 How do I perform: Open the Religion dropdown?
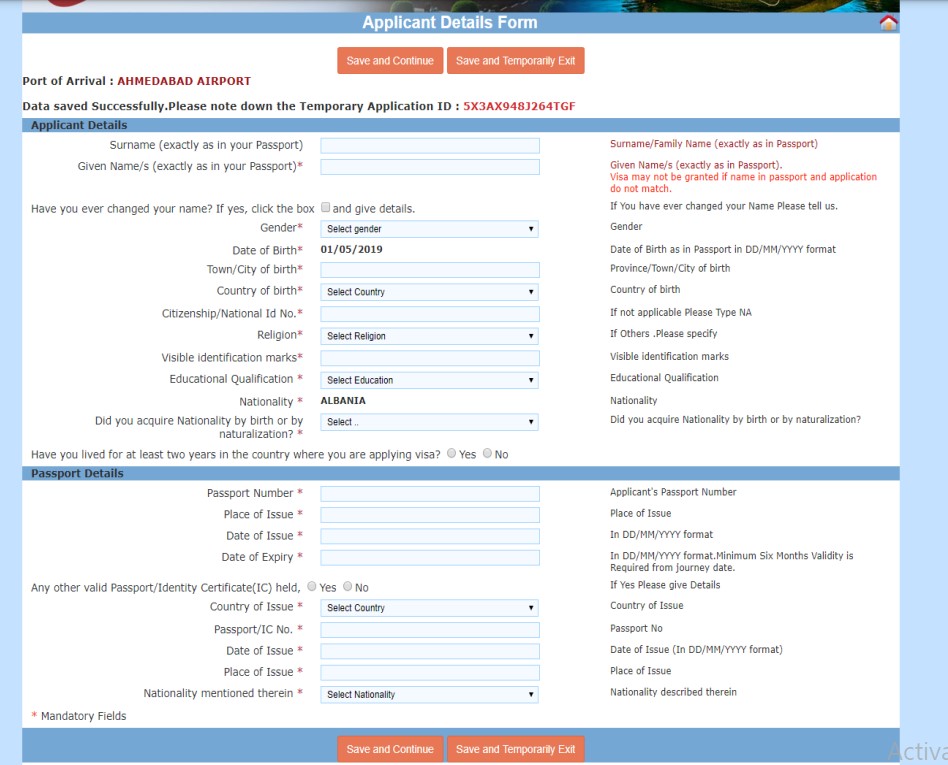coord(429,336)
